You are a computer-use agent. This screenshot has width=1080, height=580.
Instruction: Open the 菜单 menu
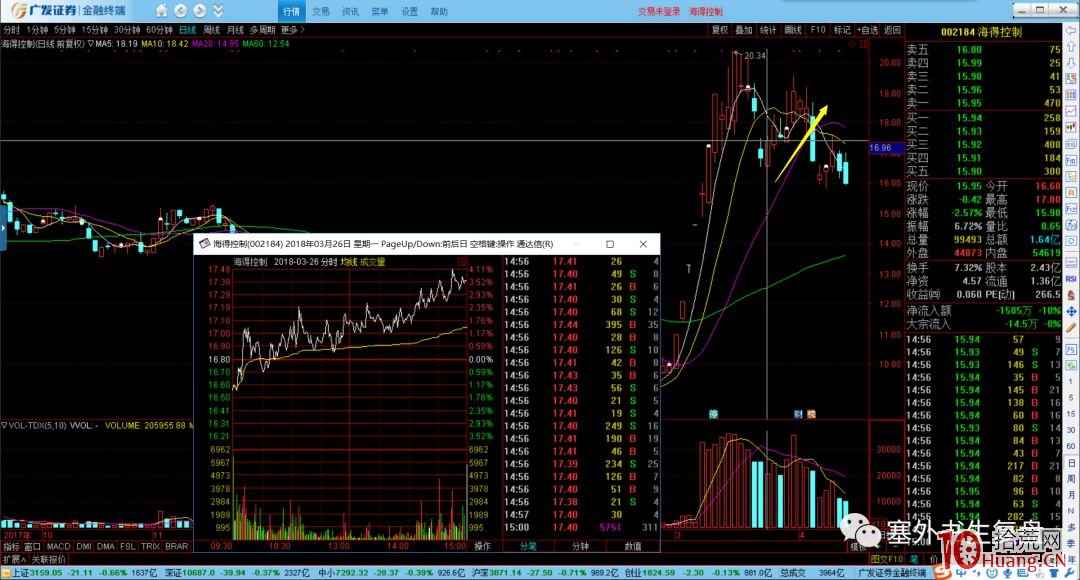380,12
